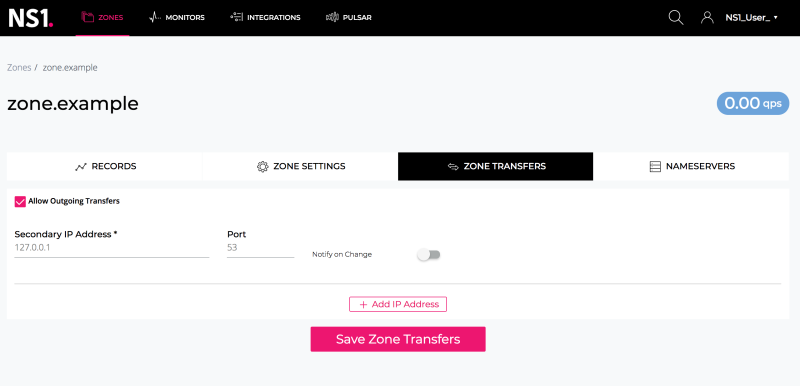Click the Integrations icon in navbar

coord(236,17)
